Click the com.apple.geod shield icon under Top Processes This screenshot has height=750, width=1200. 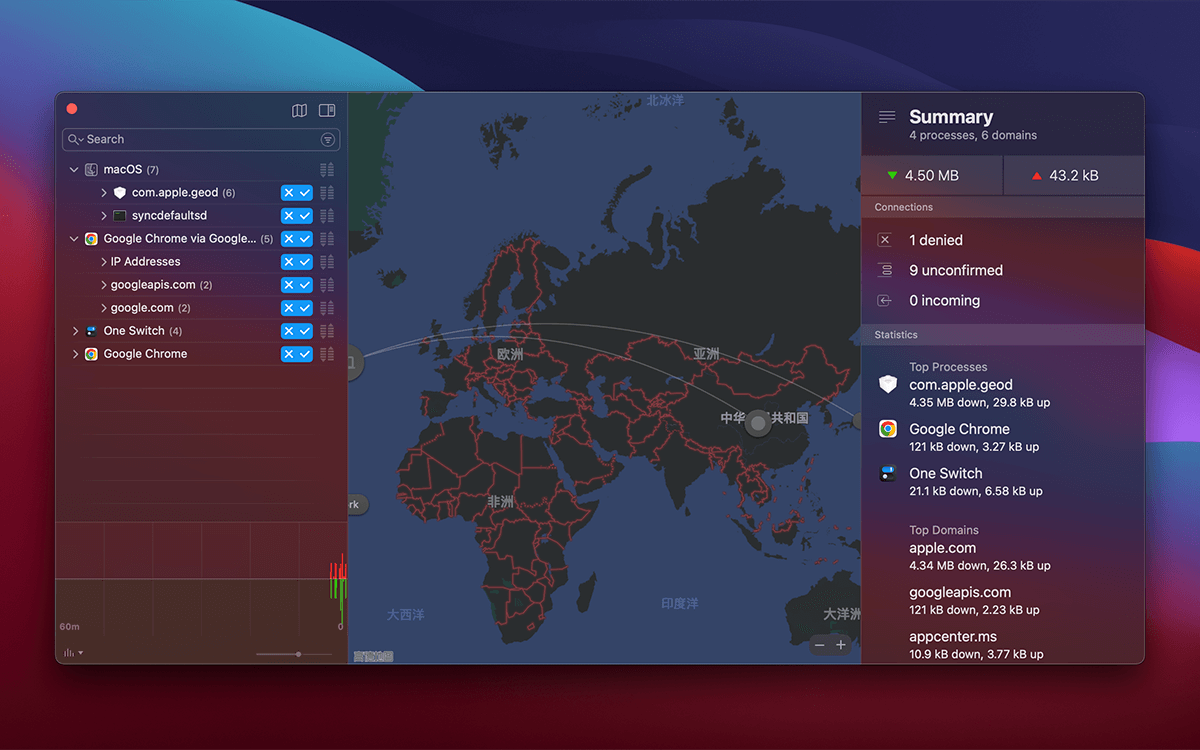(888, 385)
